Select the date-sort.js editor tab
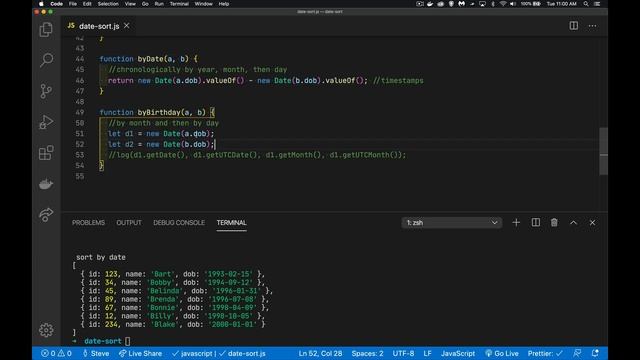 (98, 26)
